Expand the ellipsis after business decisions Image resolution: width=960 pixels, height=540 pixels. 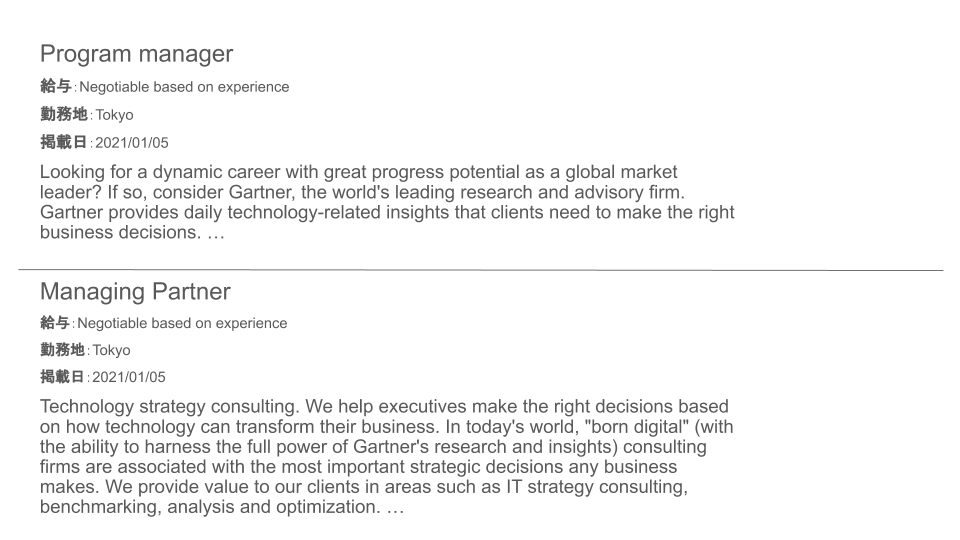[216, 233]
